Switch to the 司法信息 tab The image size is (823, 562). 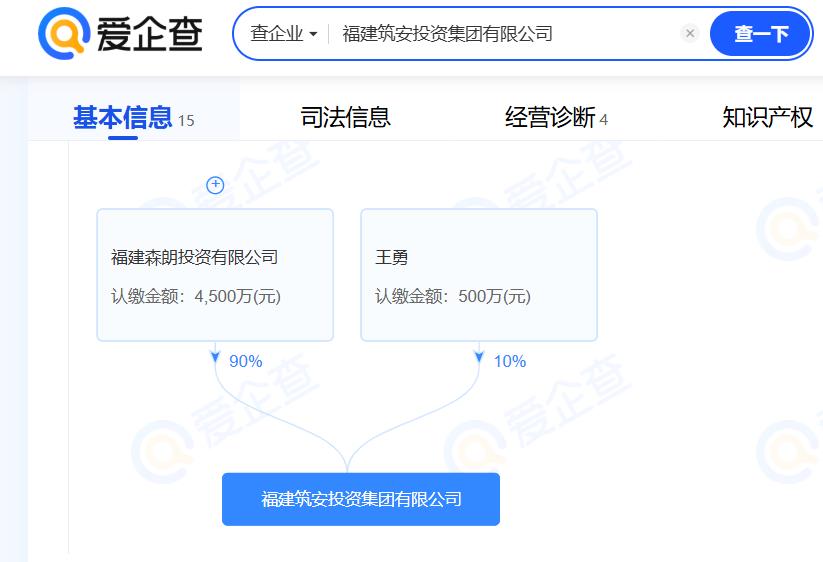coord(345,118)
